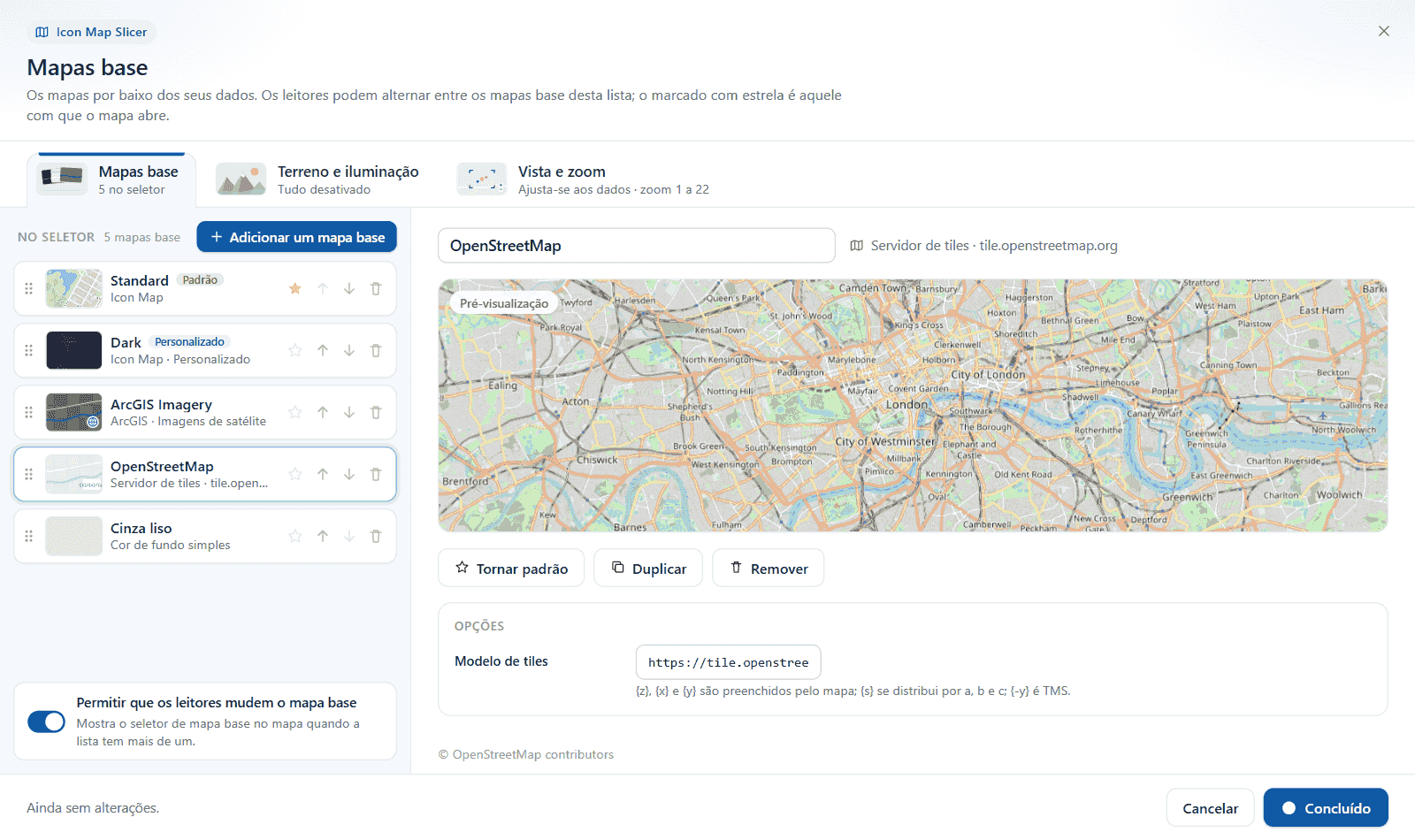The height and width of the screenshot is (840, 1415).
Task: Delete the Dark basemap
Action: [376, 350]
